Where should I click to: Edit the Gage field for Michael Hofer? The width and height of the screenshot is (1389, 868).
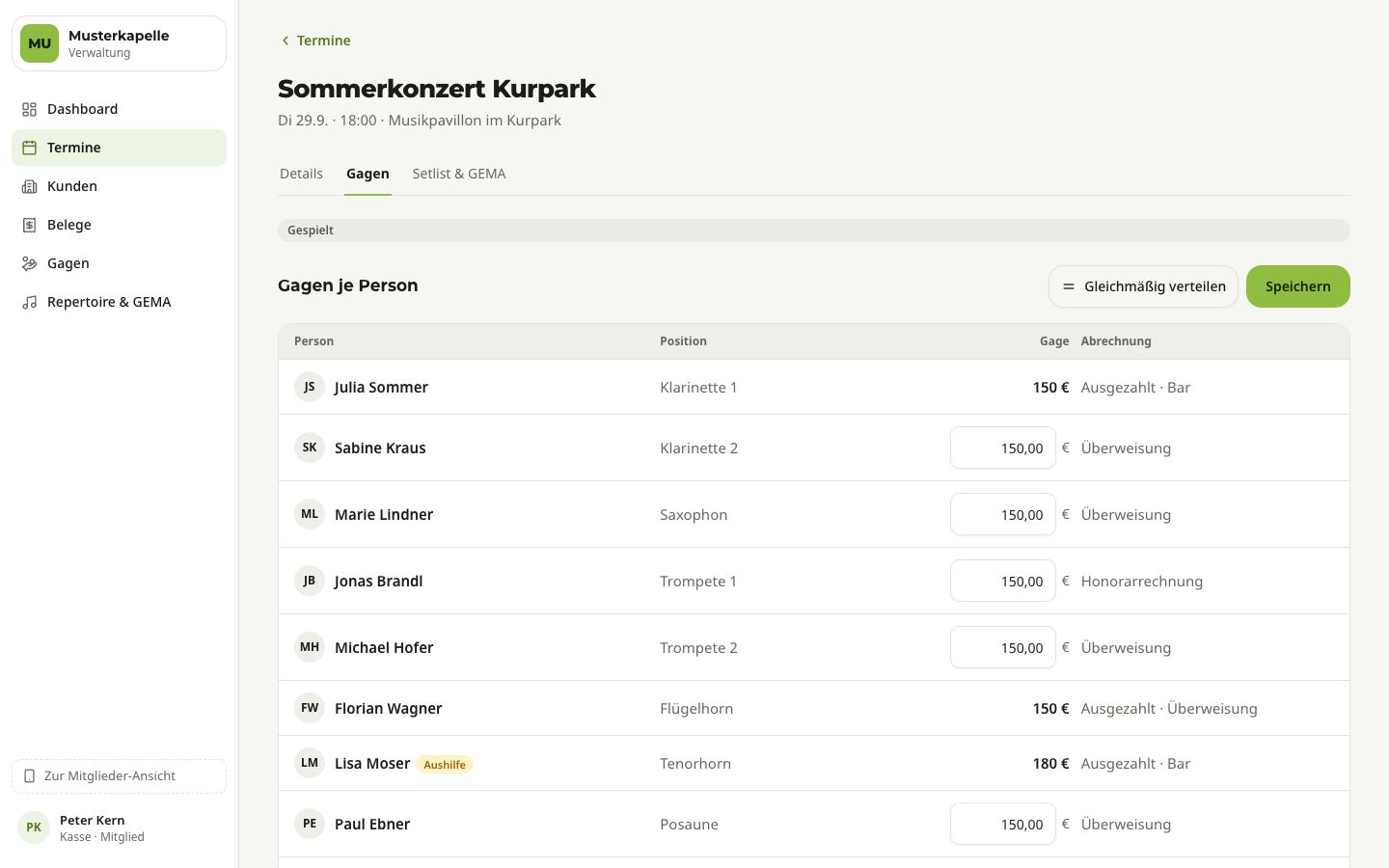[x=1003, y=647]
